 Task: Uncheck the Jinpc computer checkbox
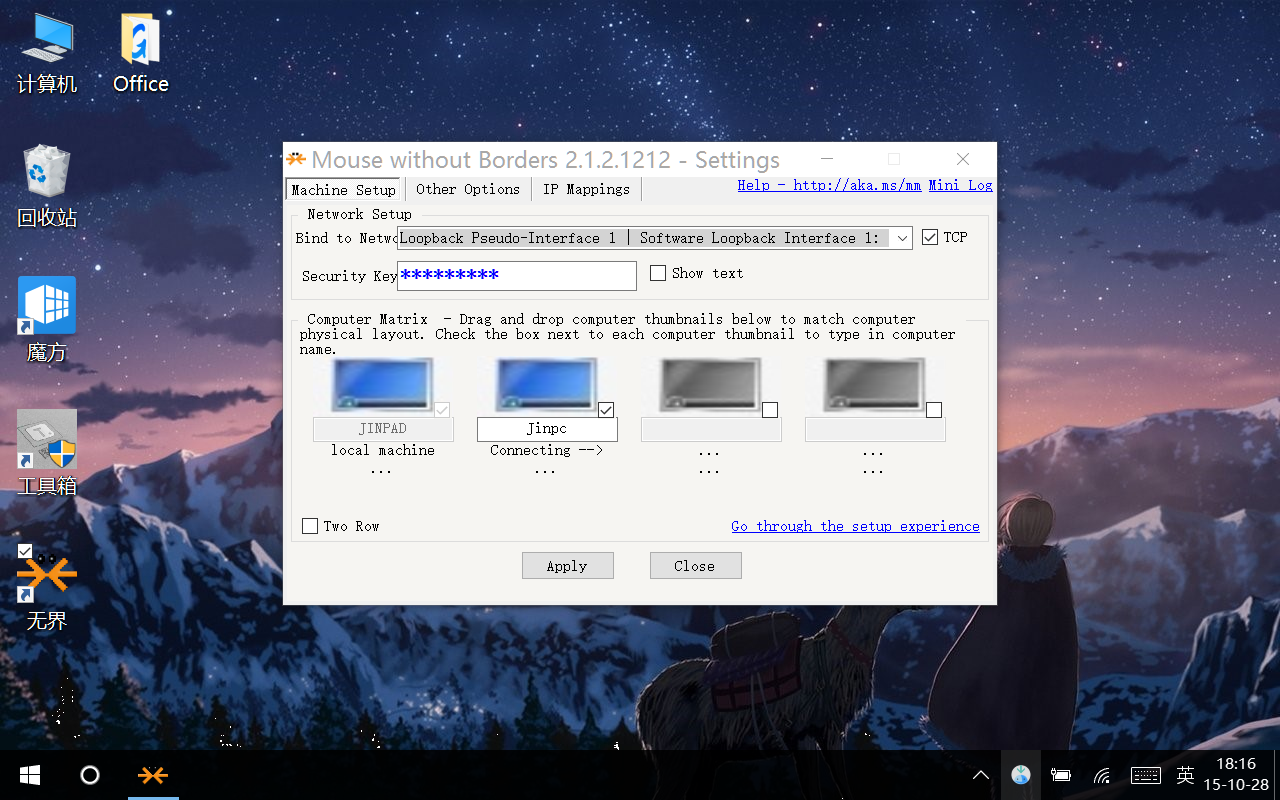pos(606,410)
